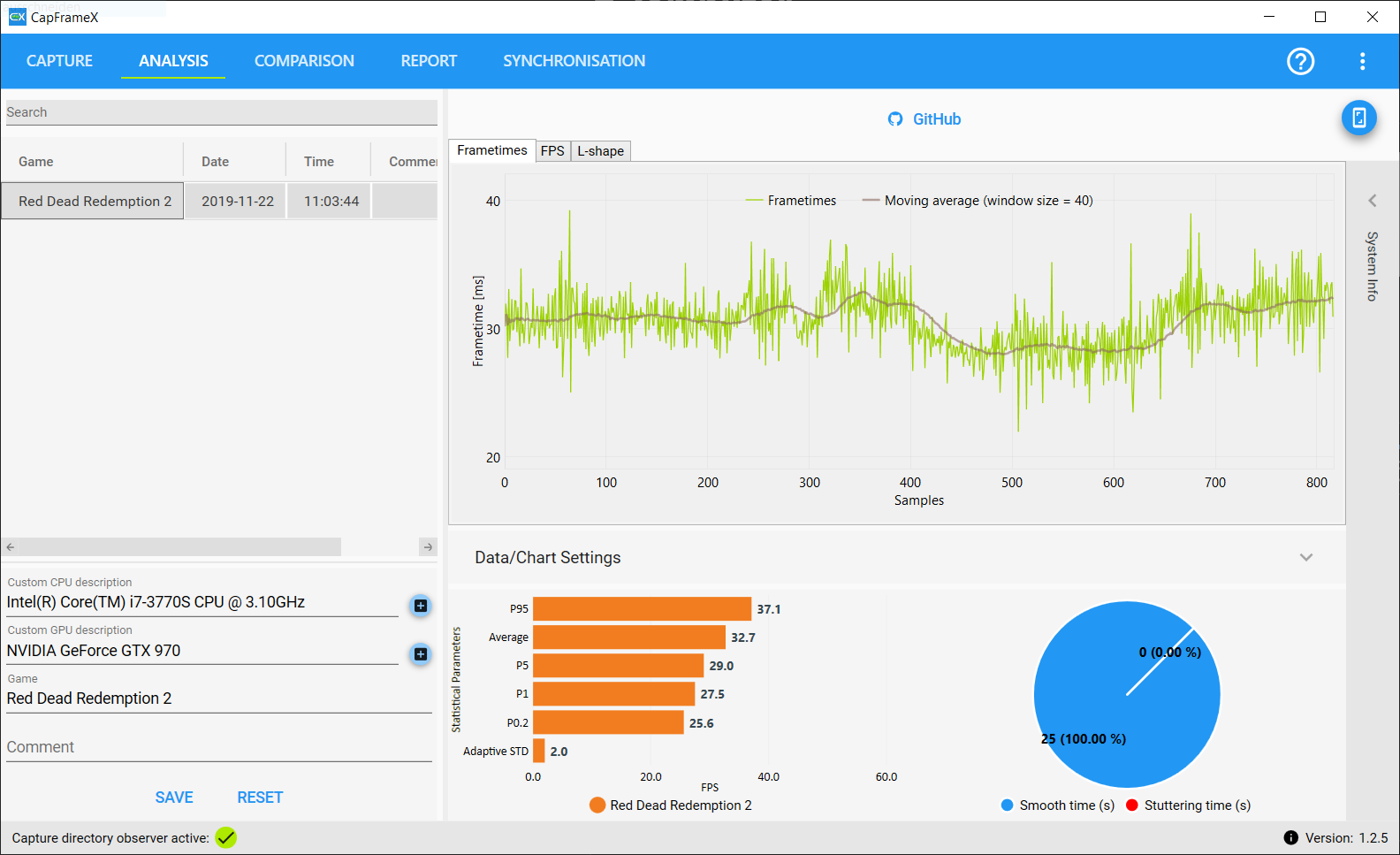Click the Moving average legend entry
Screen dimensions: 1400x855
coord(978,201)
